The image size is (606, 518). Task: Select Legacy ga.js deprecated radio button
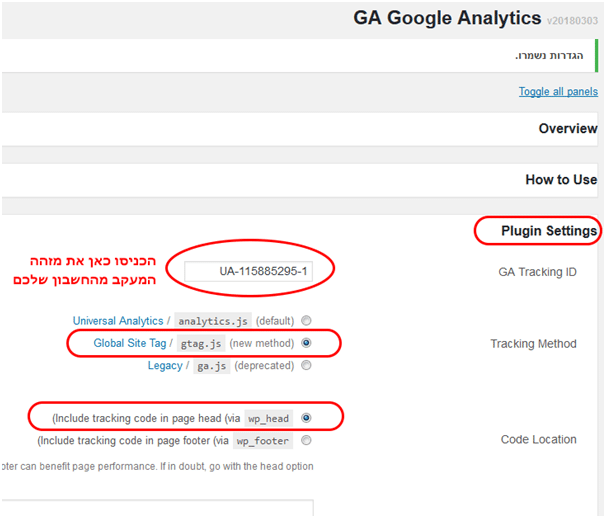point(306,365)
